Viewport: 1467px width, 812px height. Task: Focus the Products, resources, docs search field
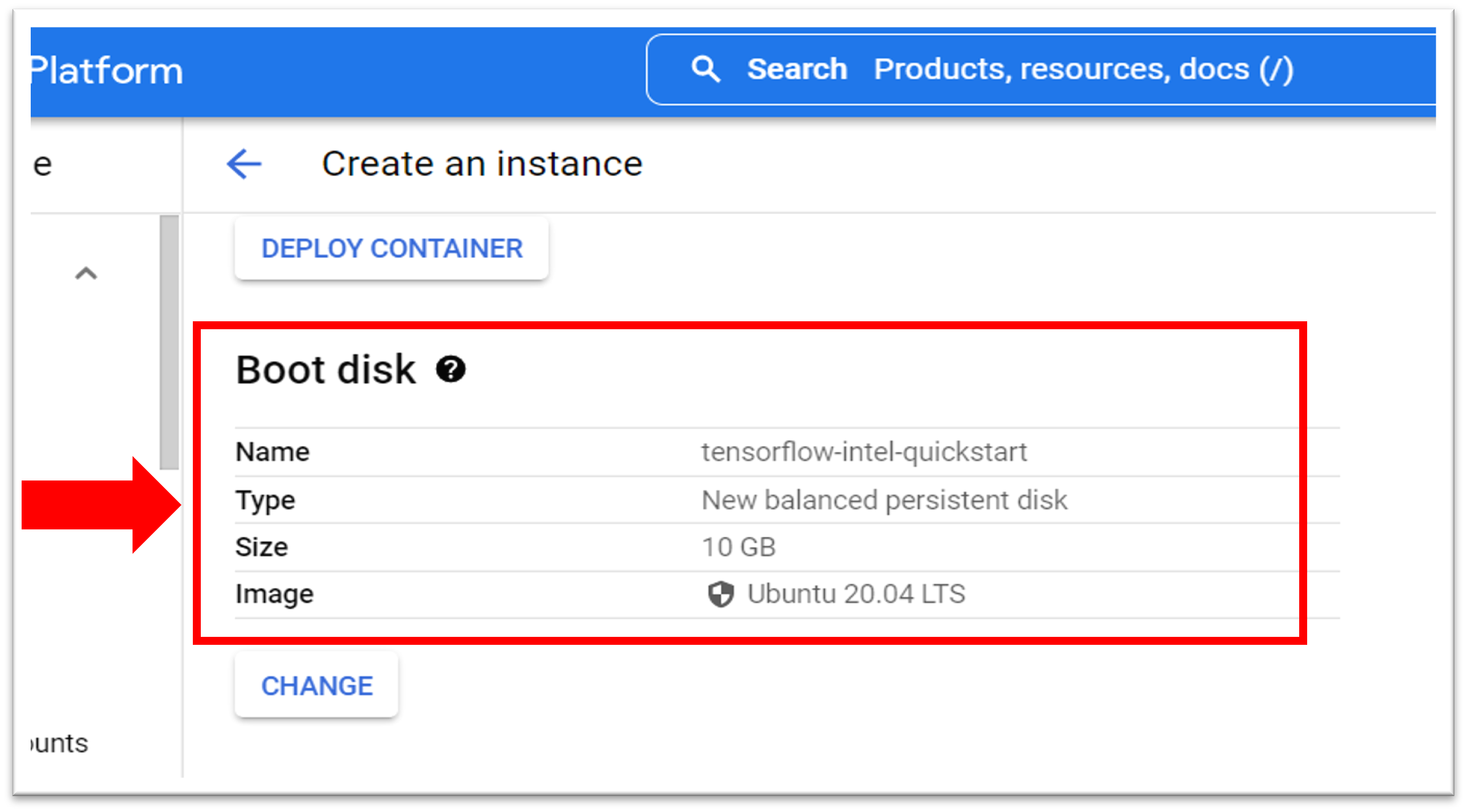[1083, 69]
